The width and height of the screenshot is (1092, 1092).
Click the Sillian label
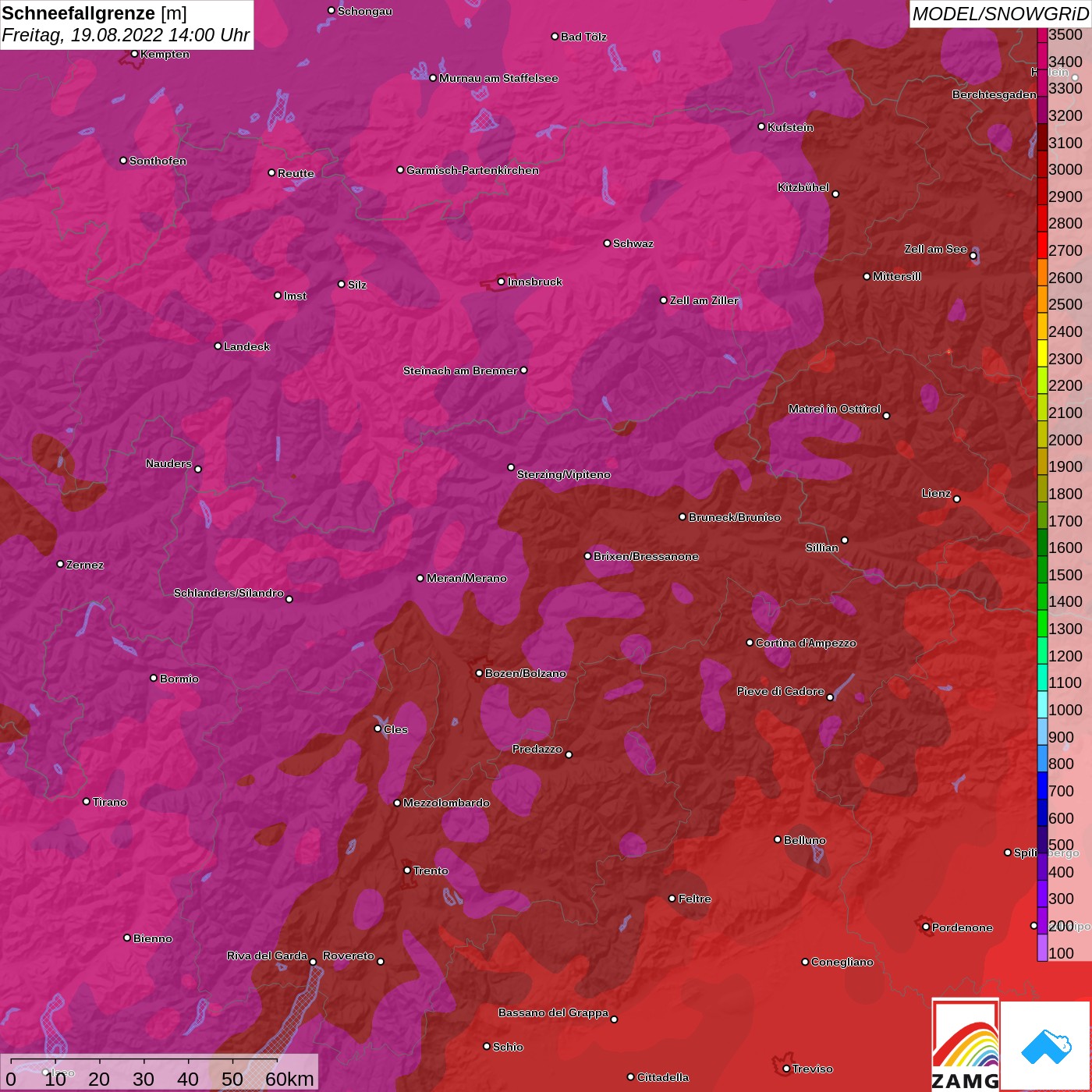pos(822,548)
